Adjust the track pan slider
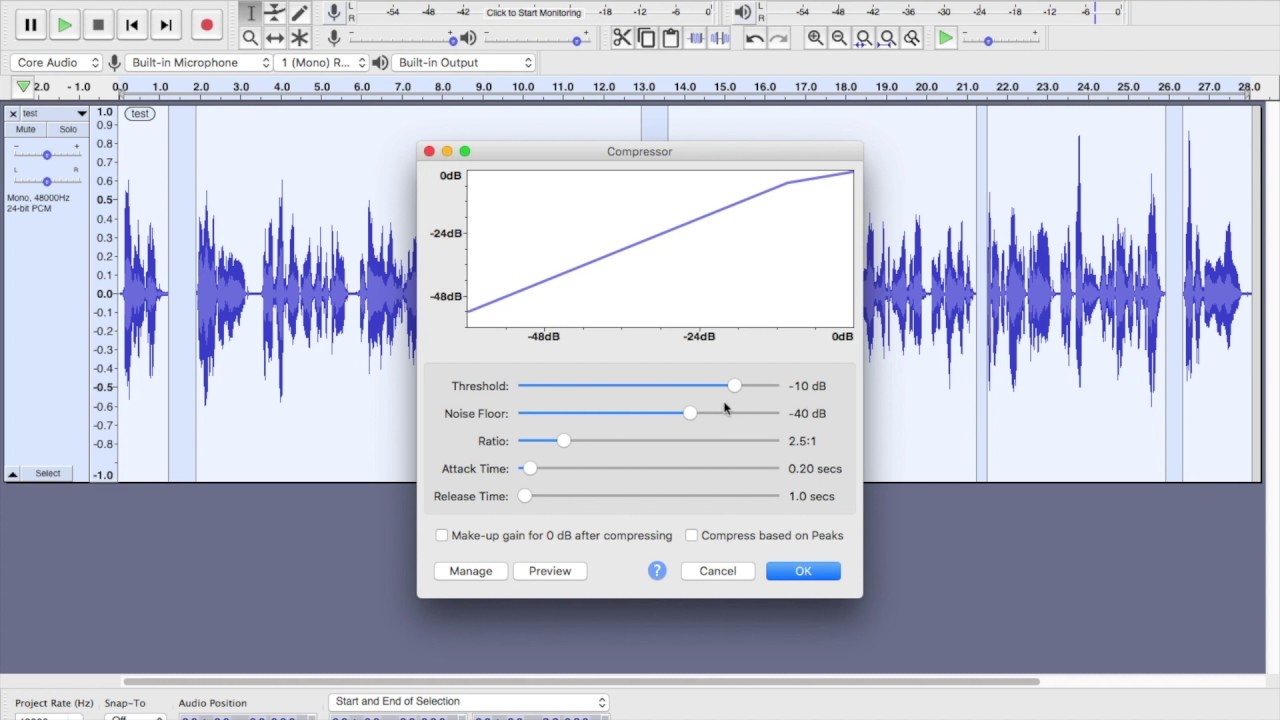Screen dimensions: 1280x720 (46, 181)
